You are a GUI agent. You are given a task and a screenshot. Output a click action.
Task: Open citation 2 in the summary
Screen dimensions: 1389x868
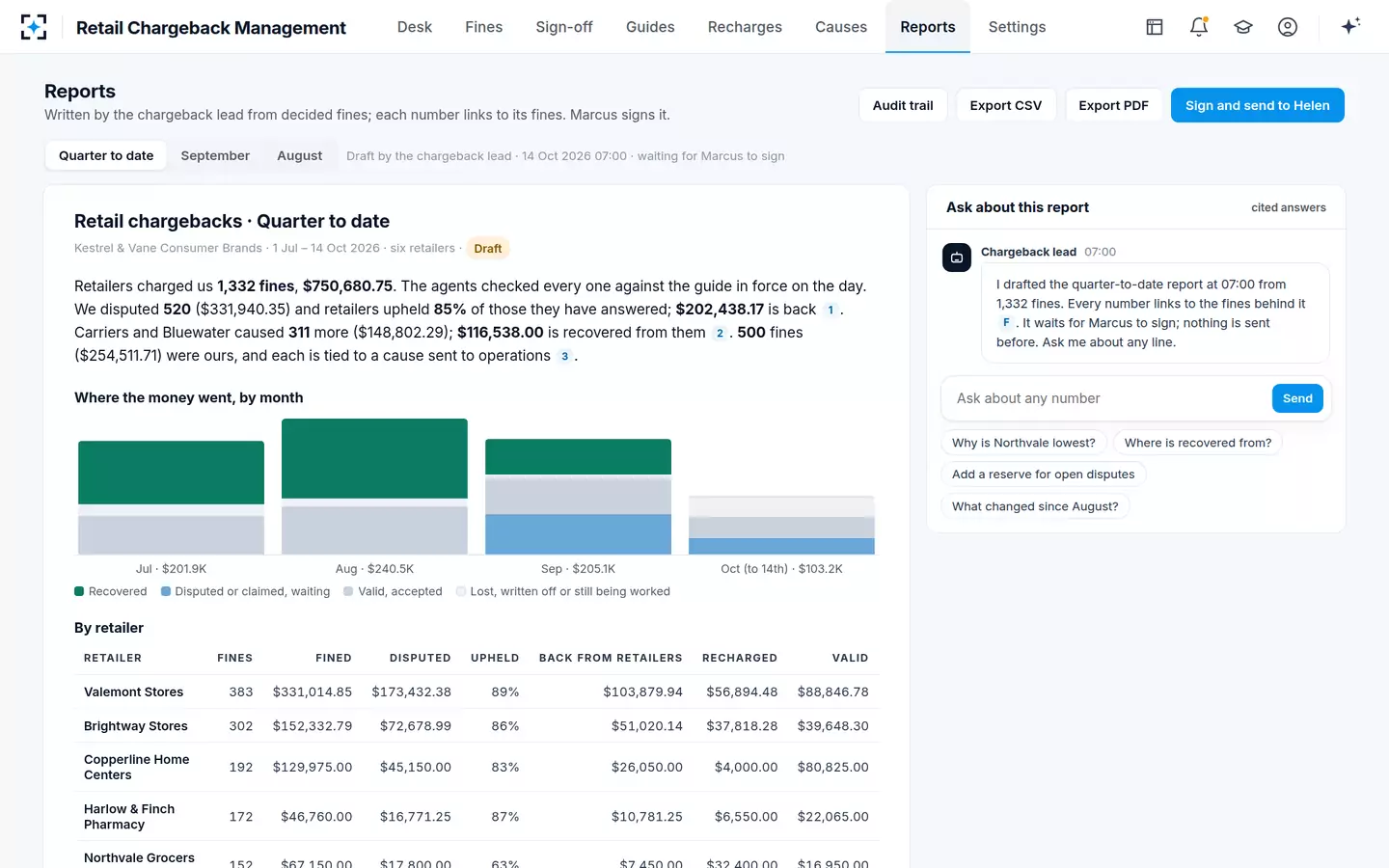click(720, 333)
